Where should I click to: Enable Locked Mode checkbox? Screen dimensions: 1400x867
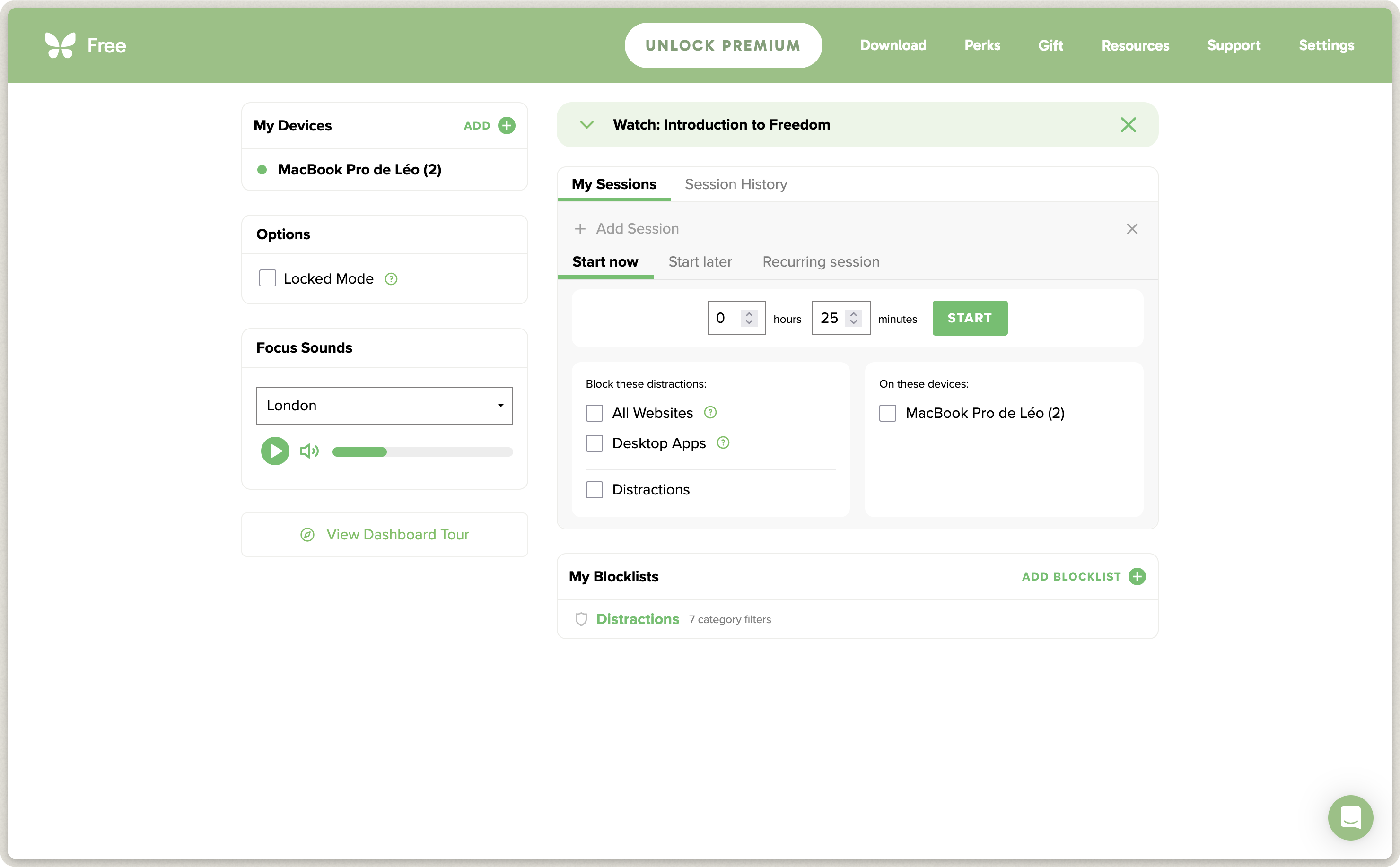pos(267,279)
